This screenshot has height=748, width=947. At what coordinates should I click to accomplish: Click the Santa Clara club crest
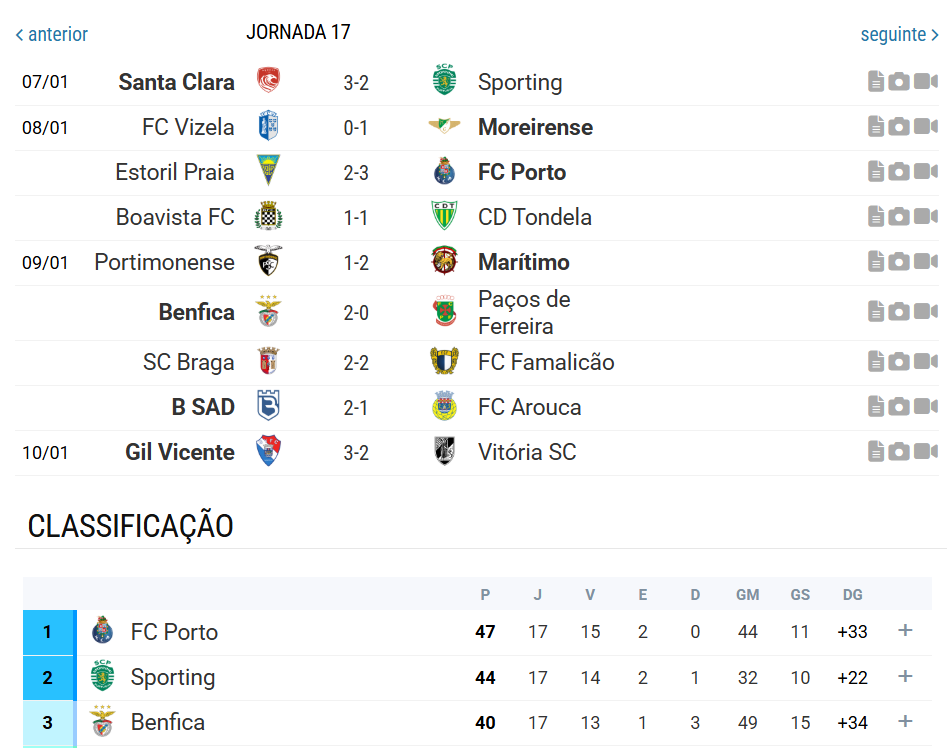pyautogui.click(x=267, y=82)
